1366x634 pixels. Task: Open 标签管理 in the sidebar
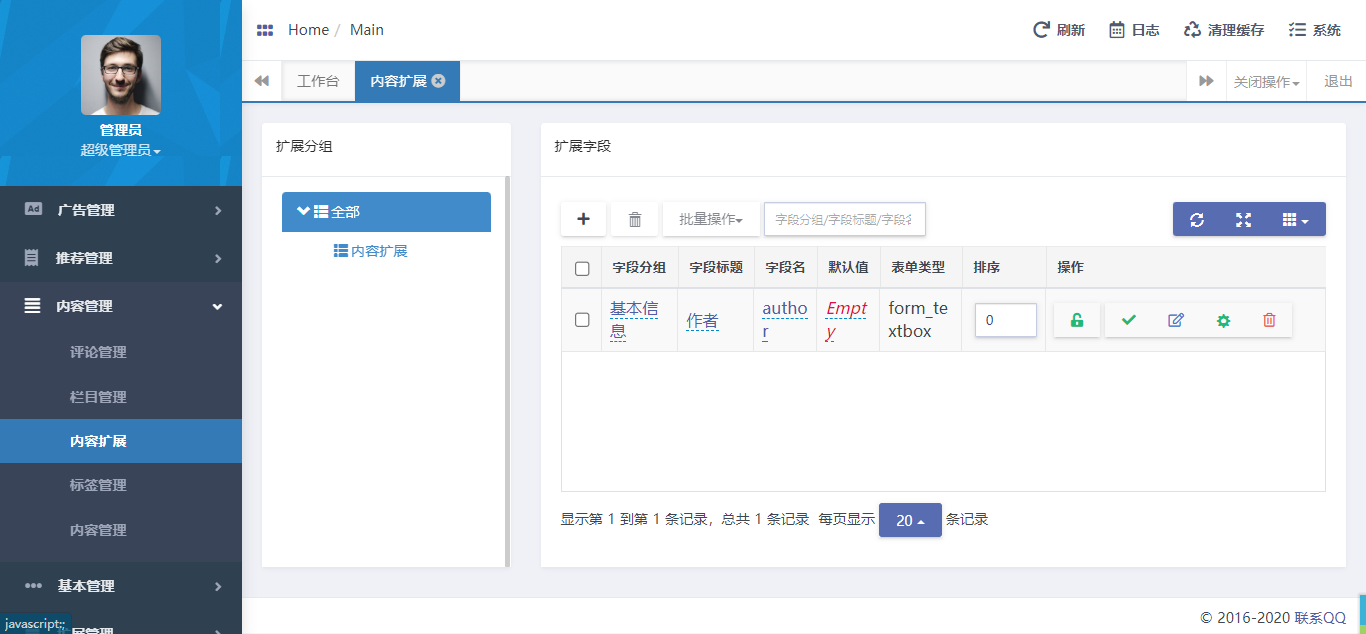[98, 485]
